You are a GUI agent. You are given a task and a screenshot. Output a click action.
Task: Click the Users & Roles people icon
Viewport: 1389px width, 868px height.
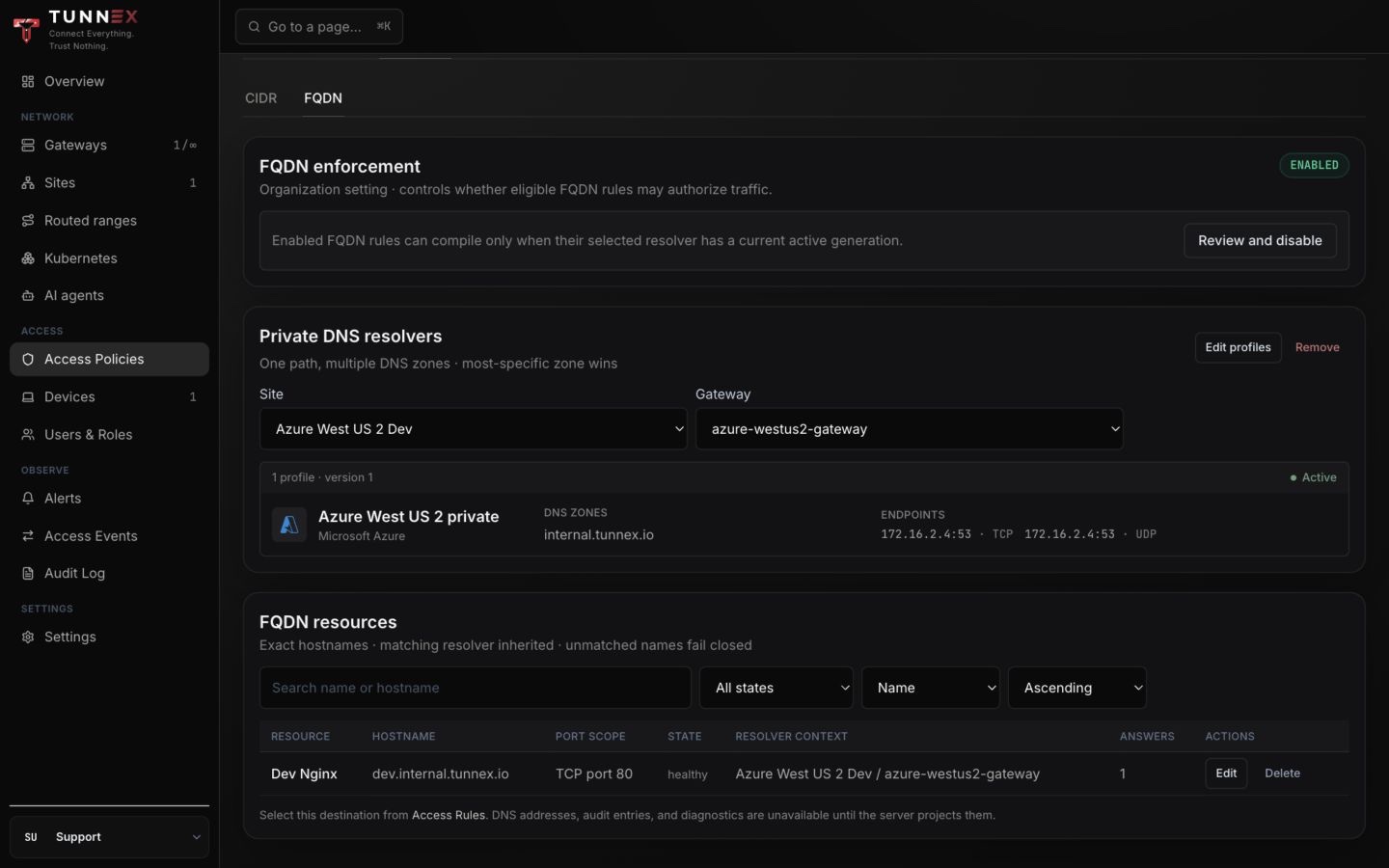coord(28,435)
